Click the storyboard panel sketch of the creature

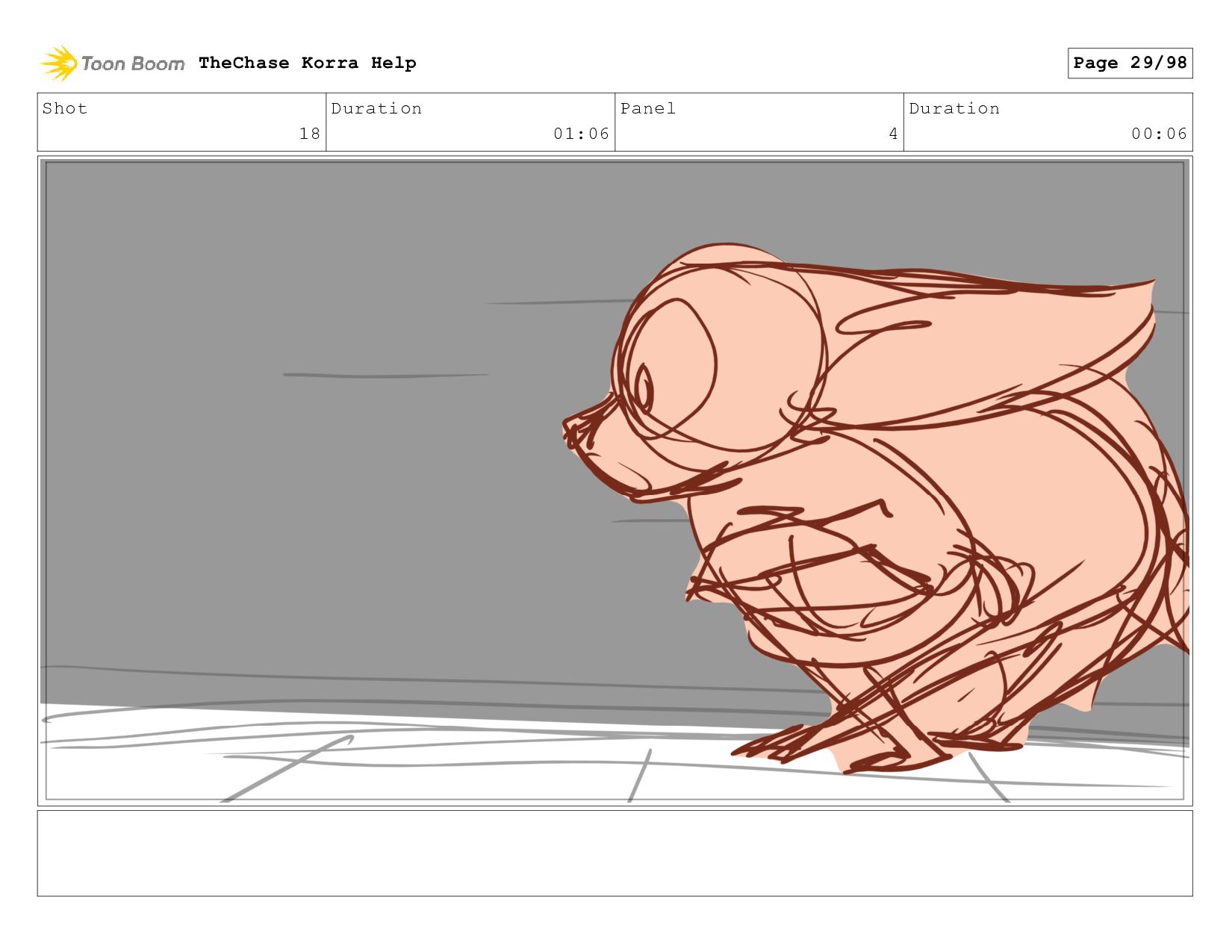click(x=615, y=481)
